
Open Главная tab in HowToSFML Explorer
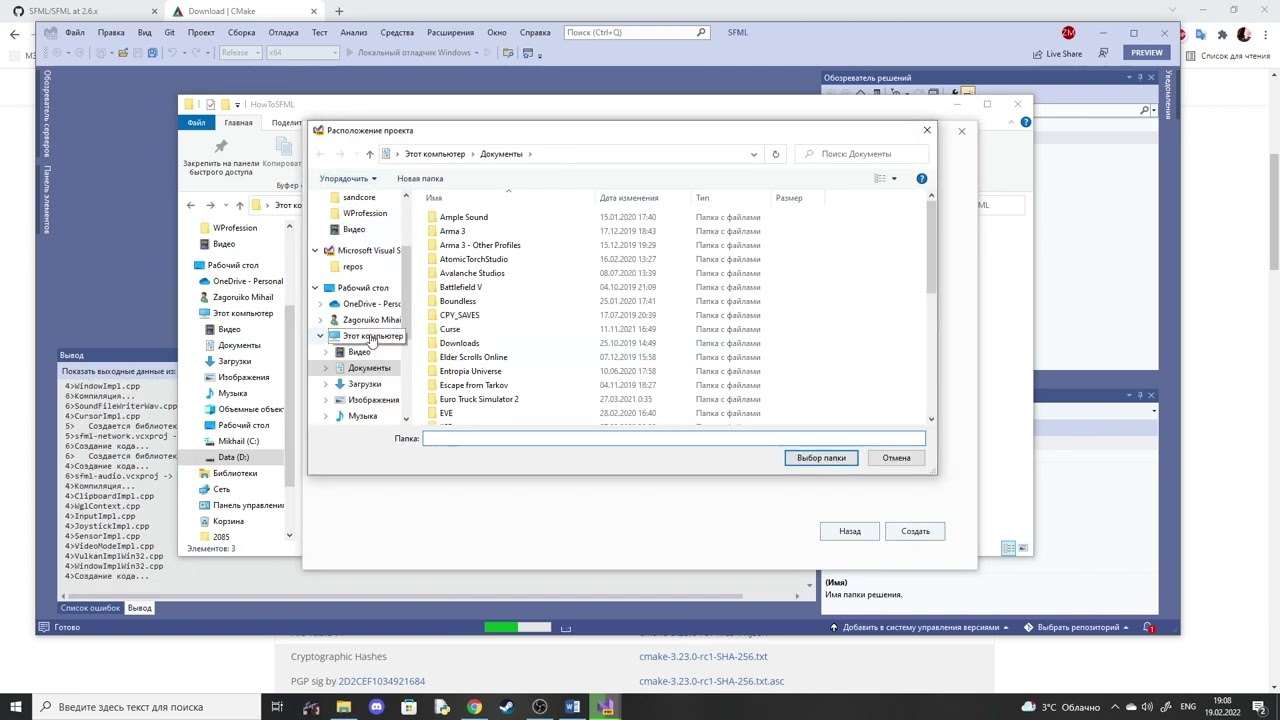tap(238, 123)
